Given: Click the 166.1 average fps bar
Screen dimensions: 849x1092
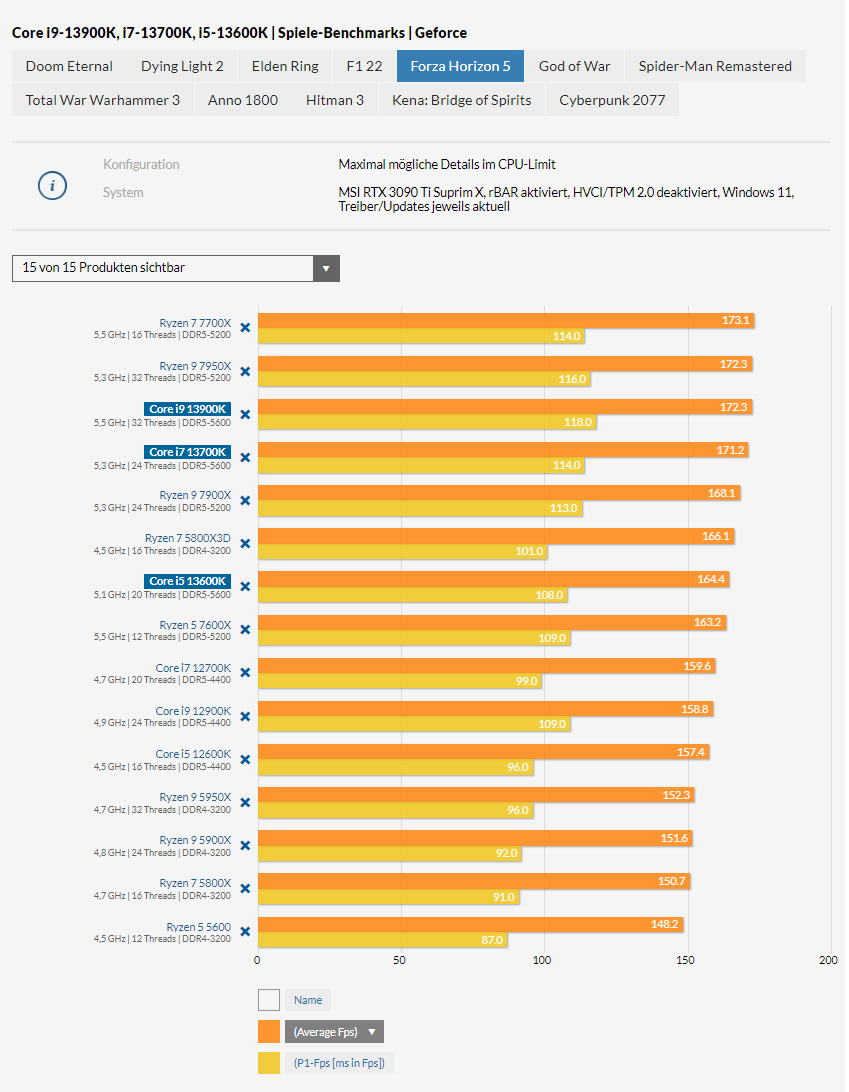Looking at the screenshot, I should pos(497,536).
